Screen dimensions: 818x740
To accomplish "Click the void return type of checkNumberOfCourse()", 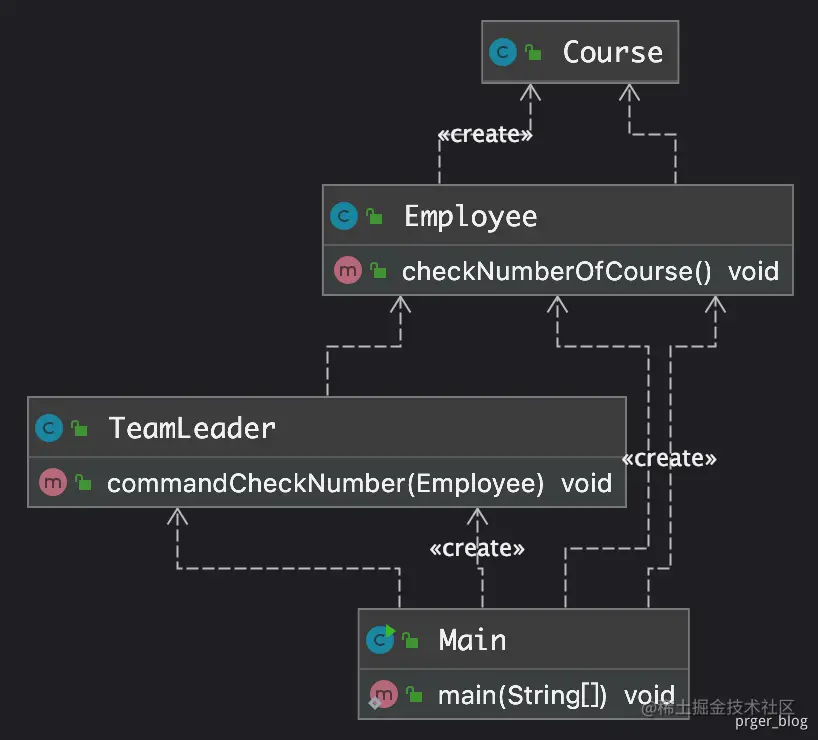I will coord(753,271).
